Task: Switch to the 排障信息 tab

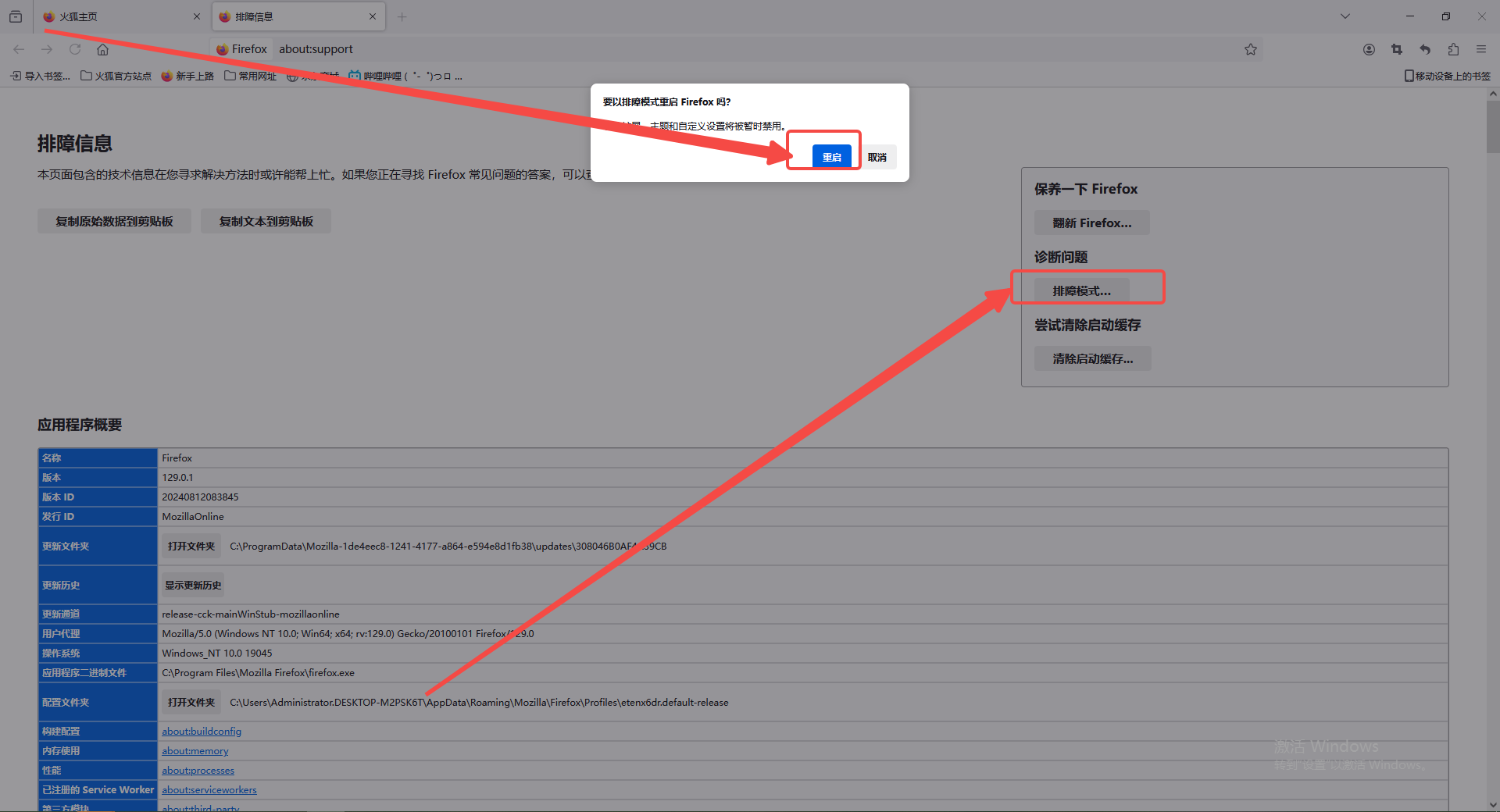Action: [x=298, y=16]
